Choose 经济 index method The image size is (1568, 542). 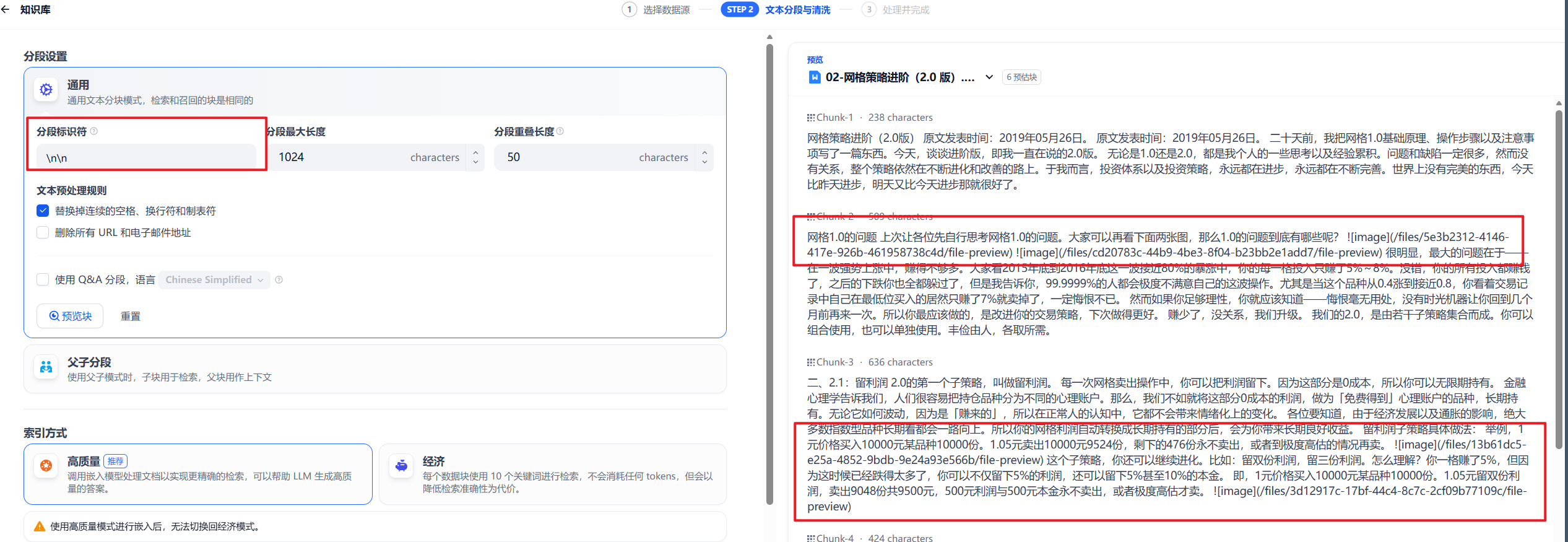click(553, 474)
